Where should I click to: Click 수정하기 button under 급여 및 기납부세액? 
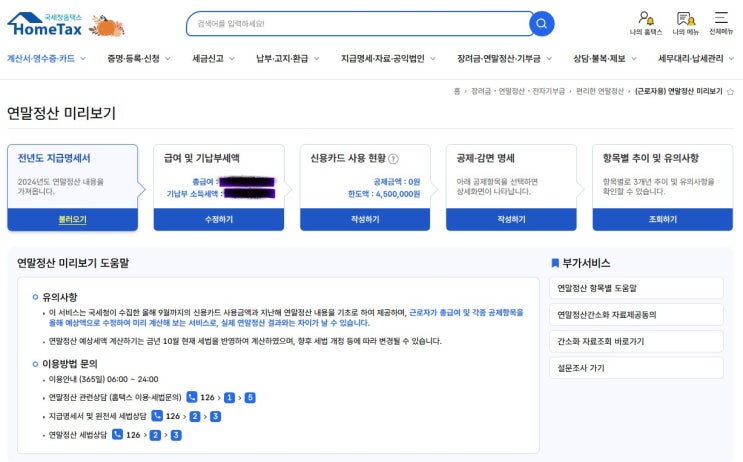[x=219, y=219]
